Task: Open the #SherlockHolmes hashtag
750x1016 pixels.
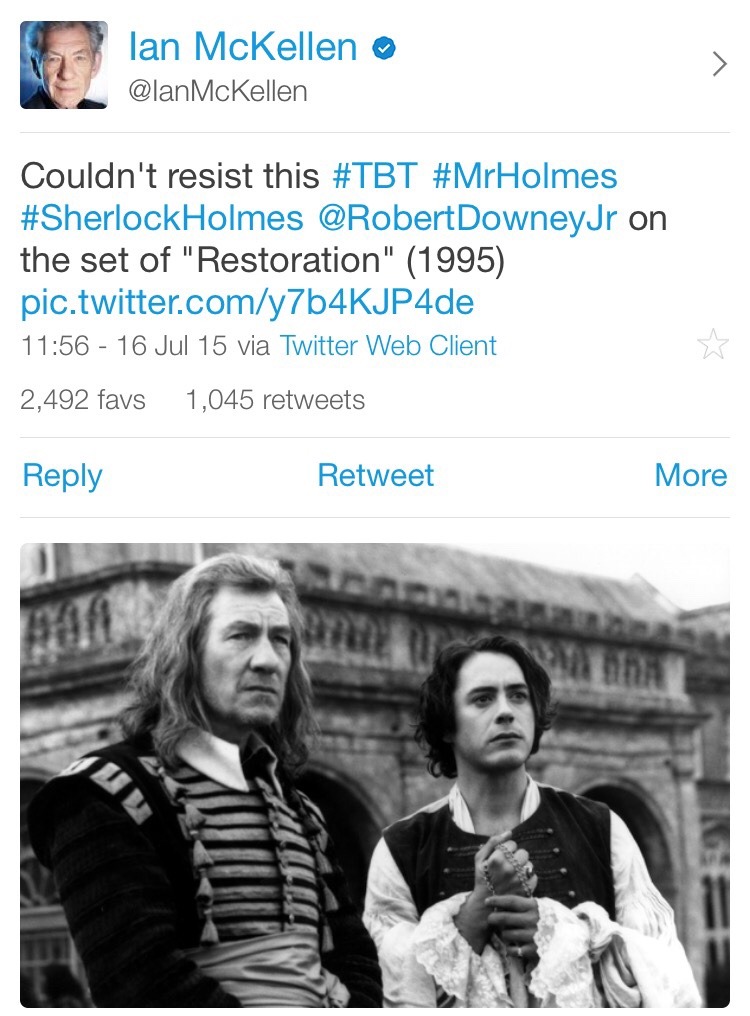Action: [x=161, y=218]
